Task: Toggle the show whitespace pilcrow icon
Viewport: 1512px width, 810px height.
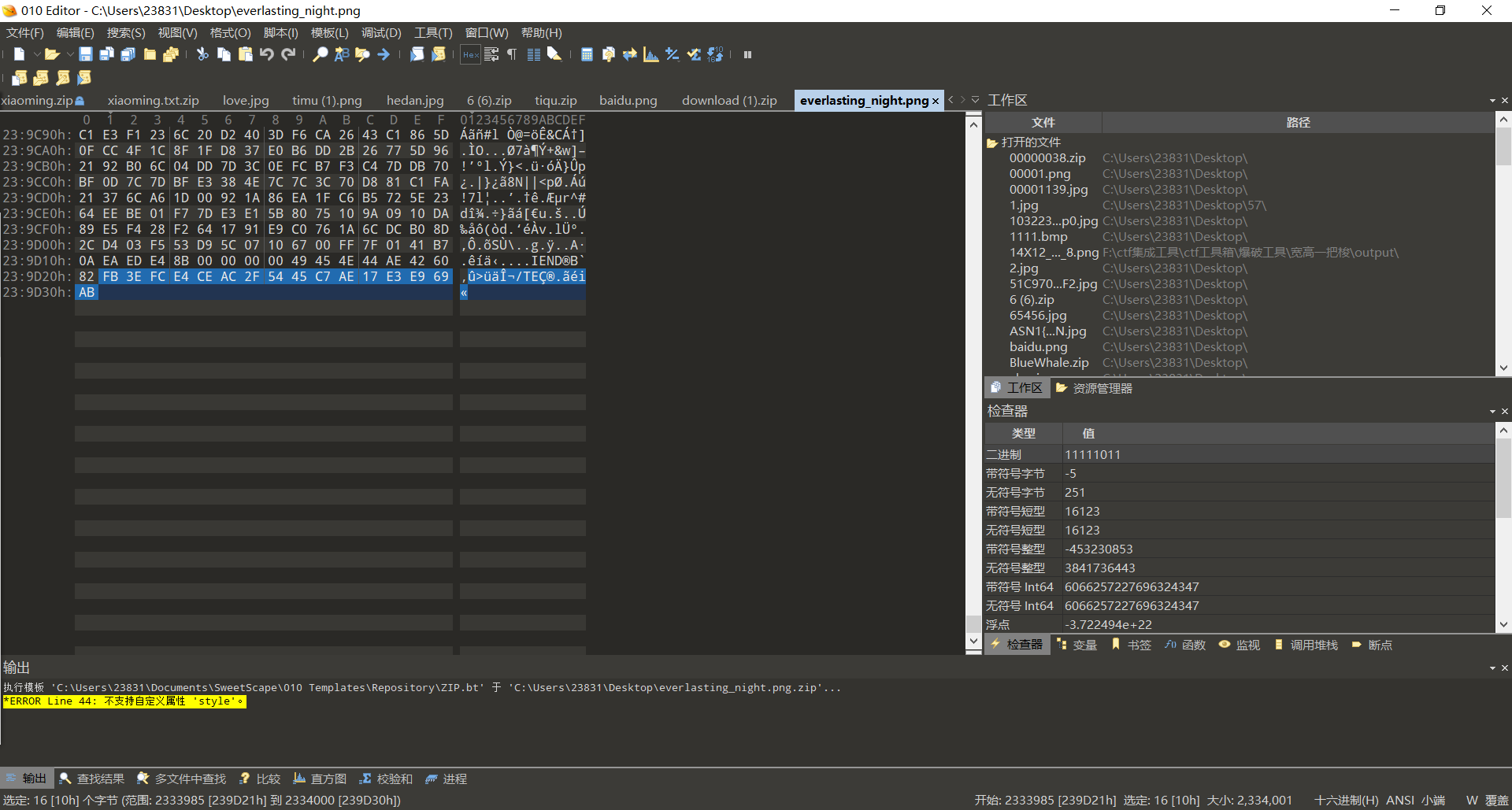Action: [512, 54]
